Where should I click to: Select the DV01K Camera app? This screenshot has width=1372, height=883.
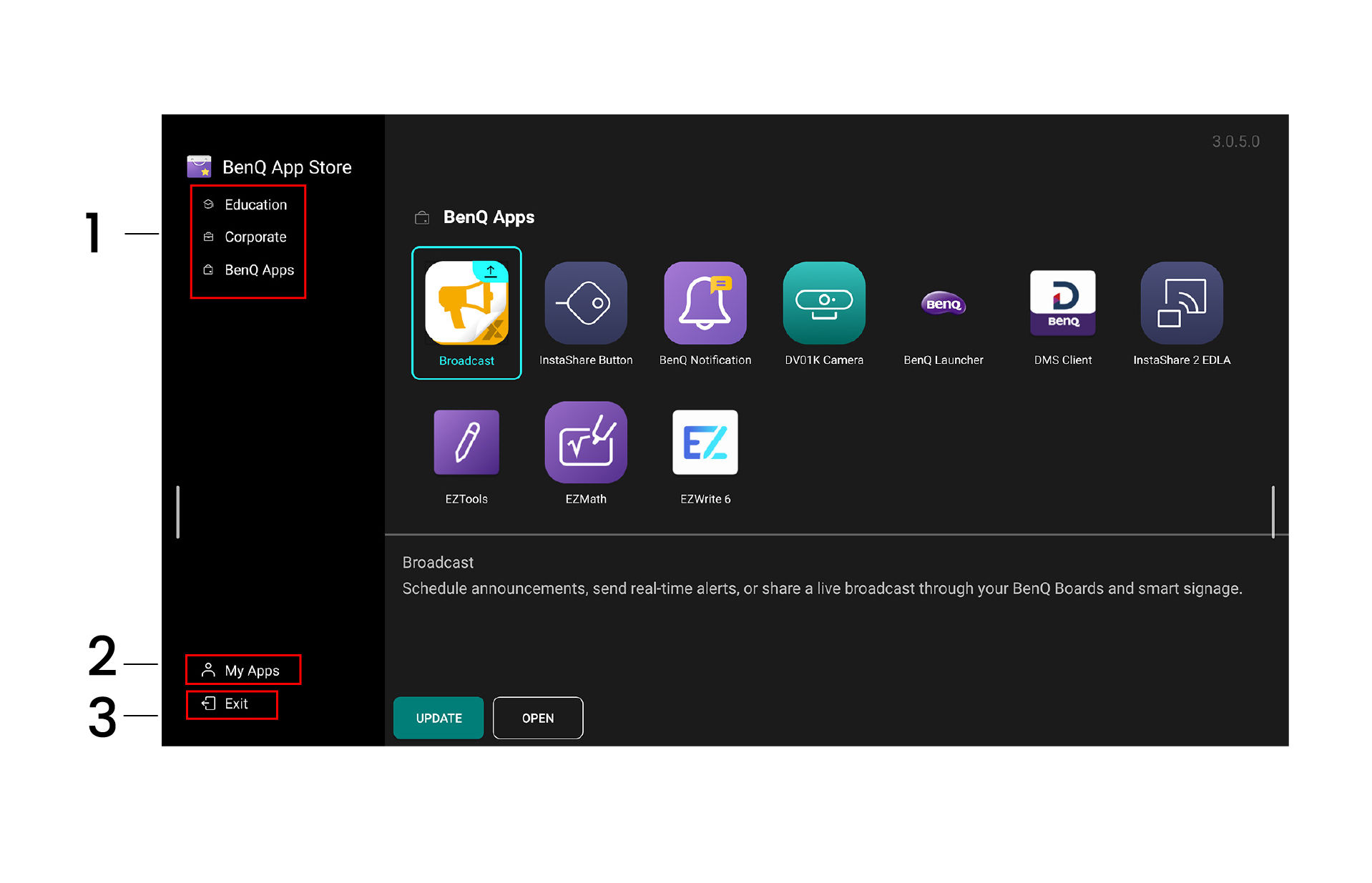pos(824,303)
